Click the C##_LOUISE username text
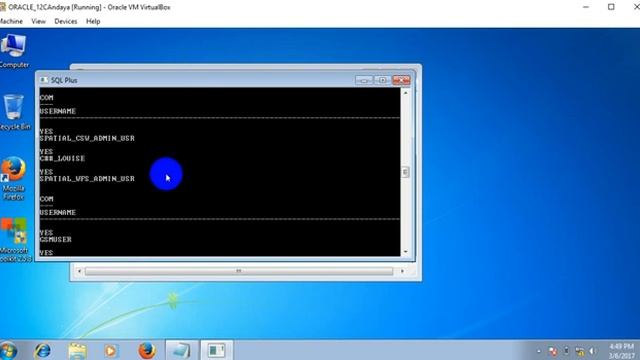 (x=62, y=158)
